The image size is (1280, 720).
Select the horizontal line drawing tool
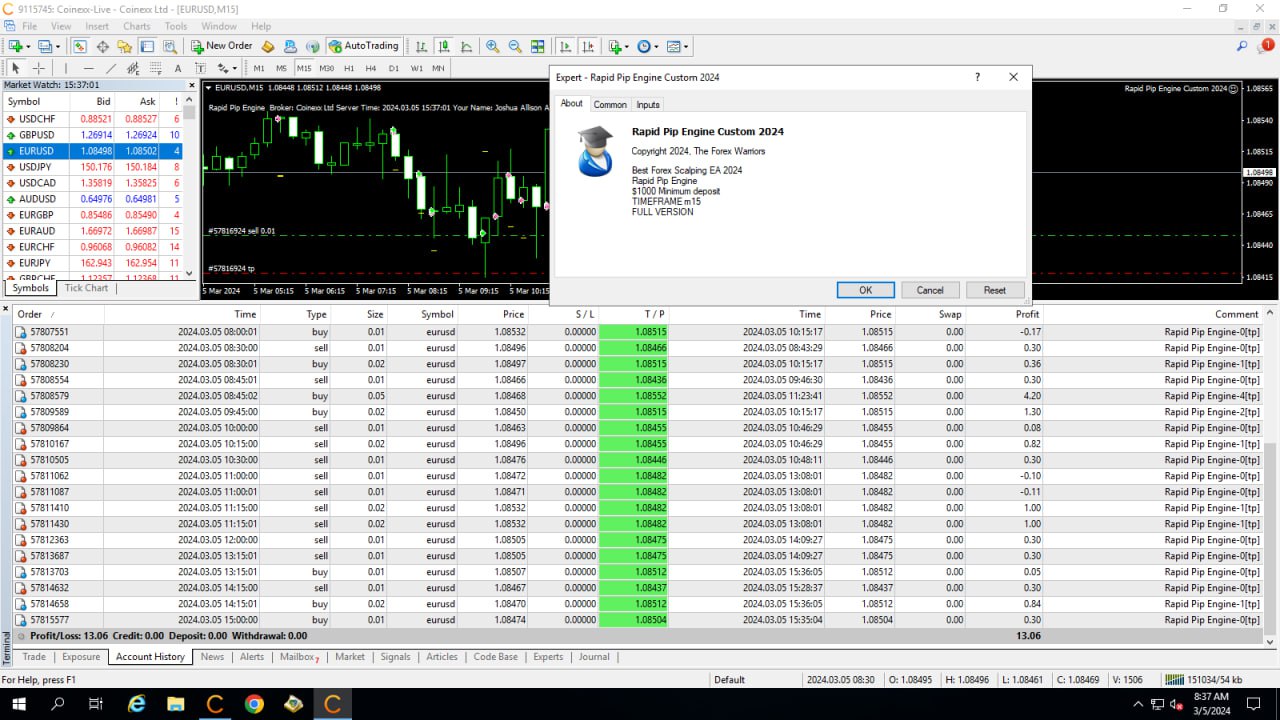pyautogui.click(x=88, y=68)
